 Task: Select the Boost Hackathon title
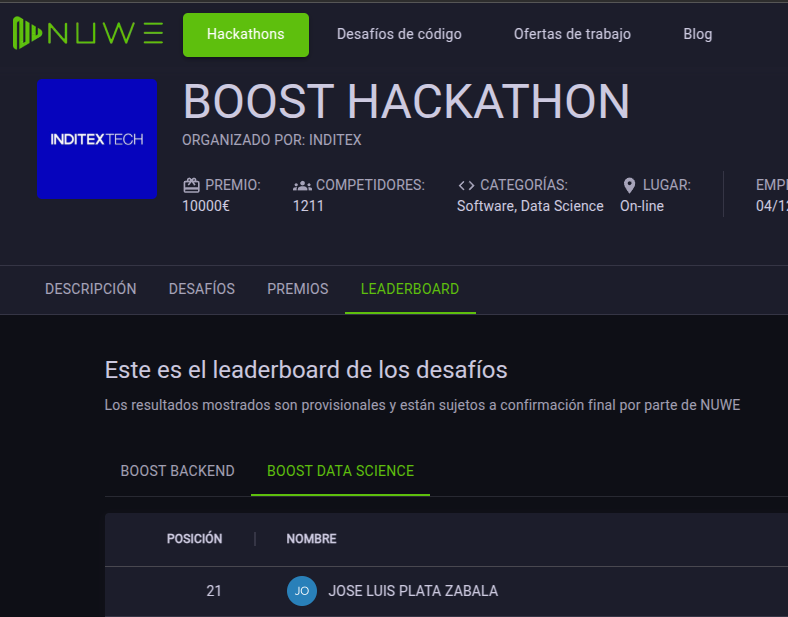click(406, 101)
